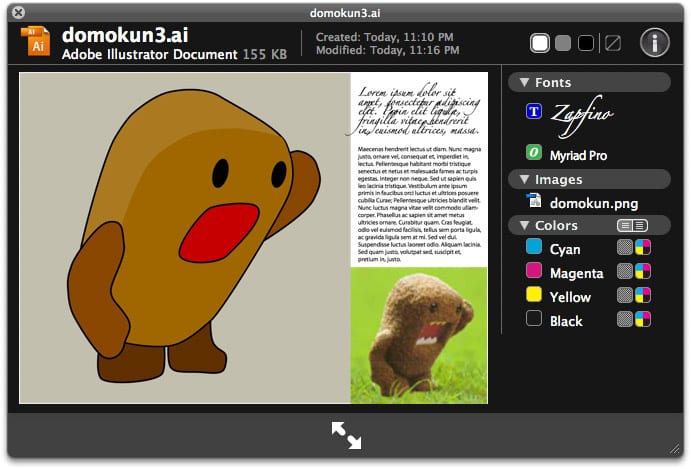Click the Cyan color label

565,249
